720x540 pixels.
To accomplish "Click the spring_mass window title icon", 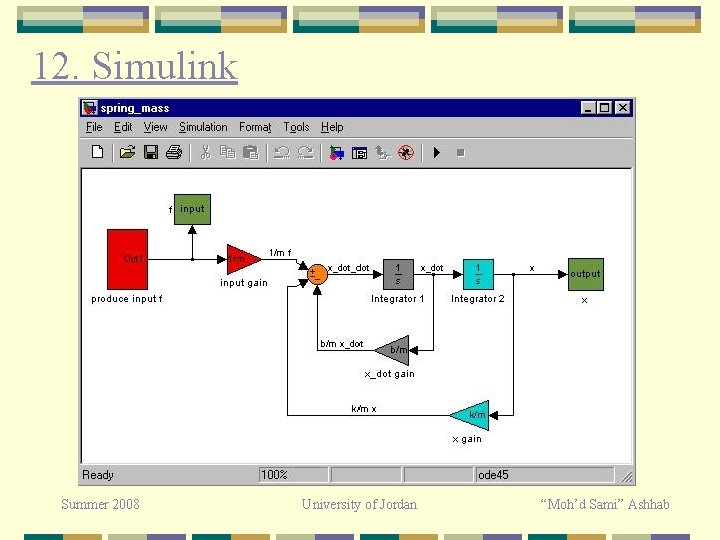I will coord(90,108).
